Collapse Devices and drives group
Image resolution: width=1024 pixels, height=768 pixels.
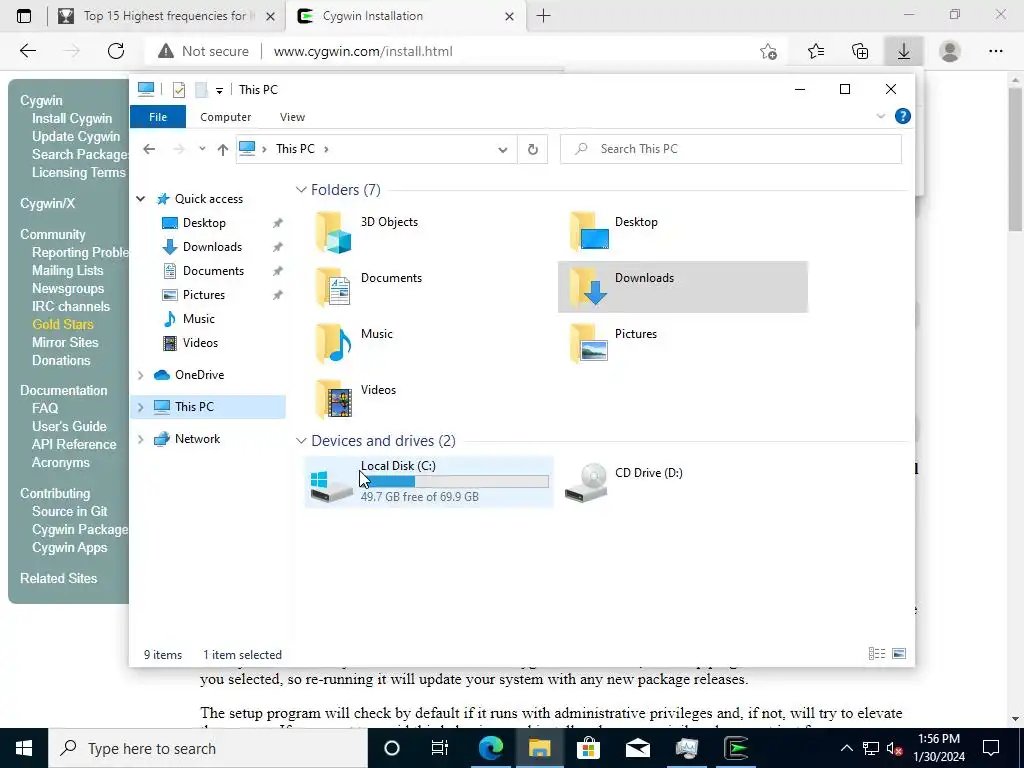click(x=301, y=441)
